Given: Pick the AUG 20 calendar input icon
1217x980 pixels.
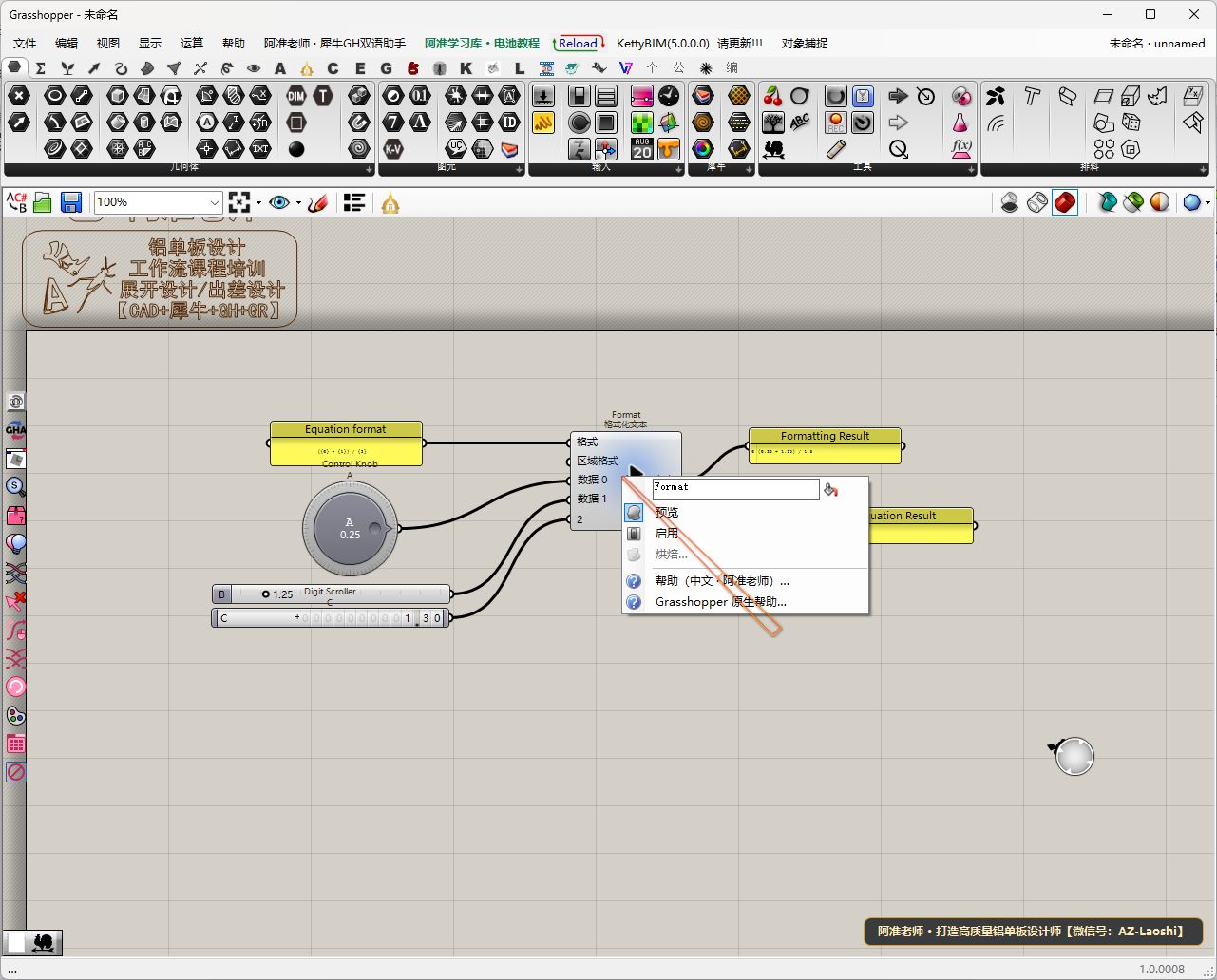Looking at the screenshot, I should click(642, 149).
